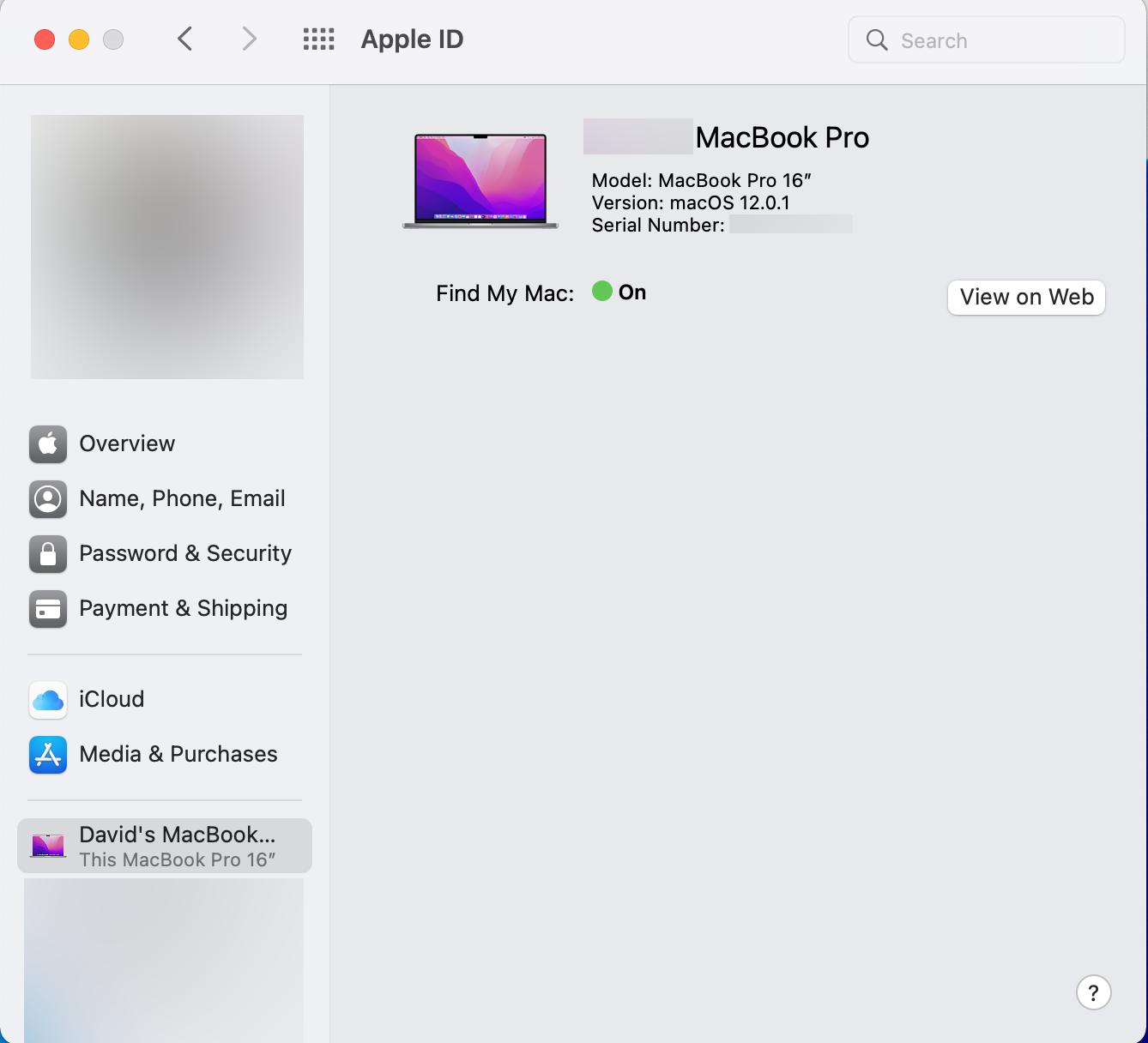Click the Serial Number label
Screen dimensions: 1148x1043
pyautogui.click(x=658, y=226)
